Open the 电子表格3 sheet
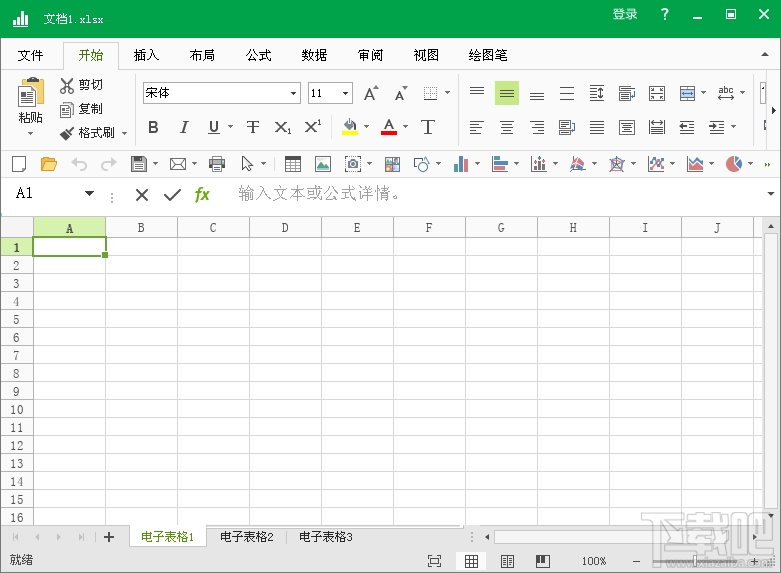 click(326, 537)
